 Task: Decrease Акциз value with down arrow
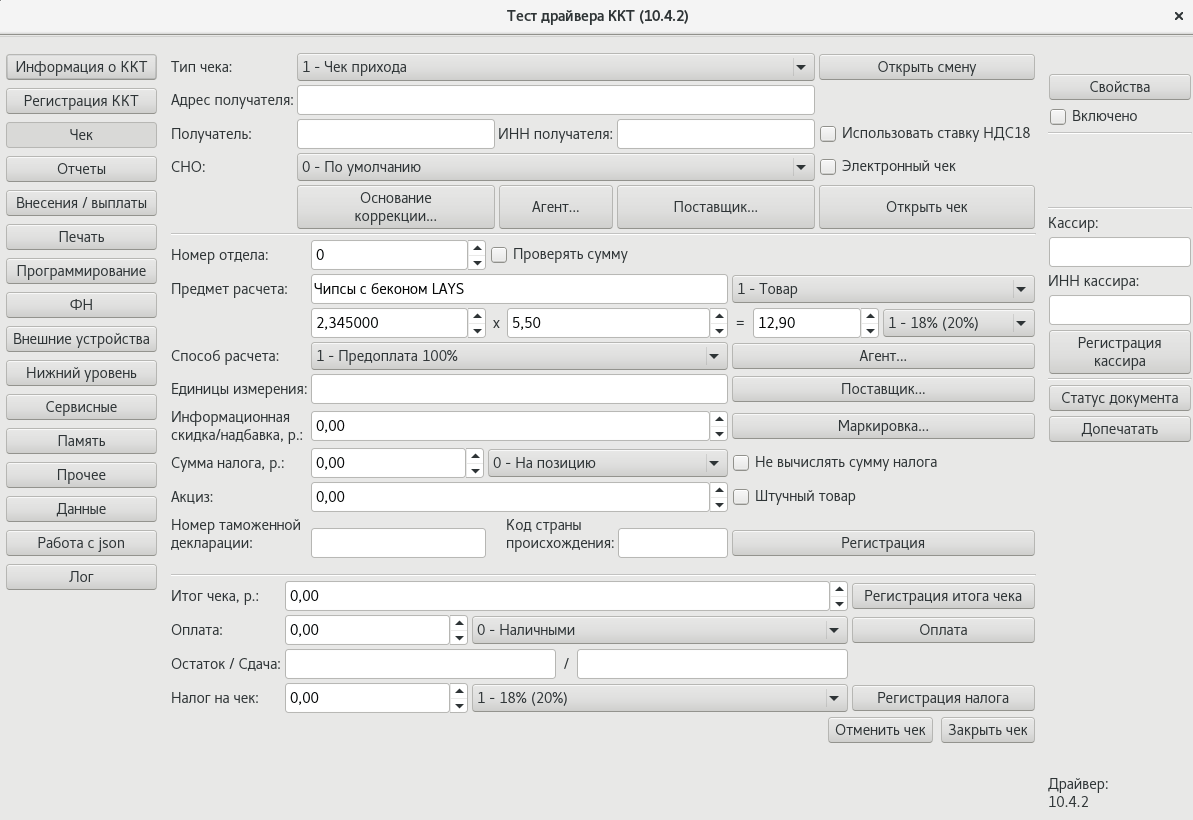click(718, 504)
